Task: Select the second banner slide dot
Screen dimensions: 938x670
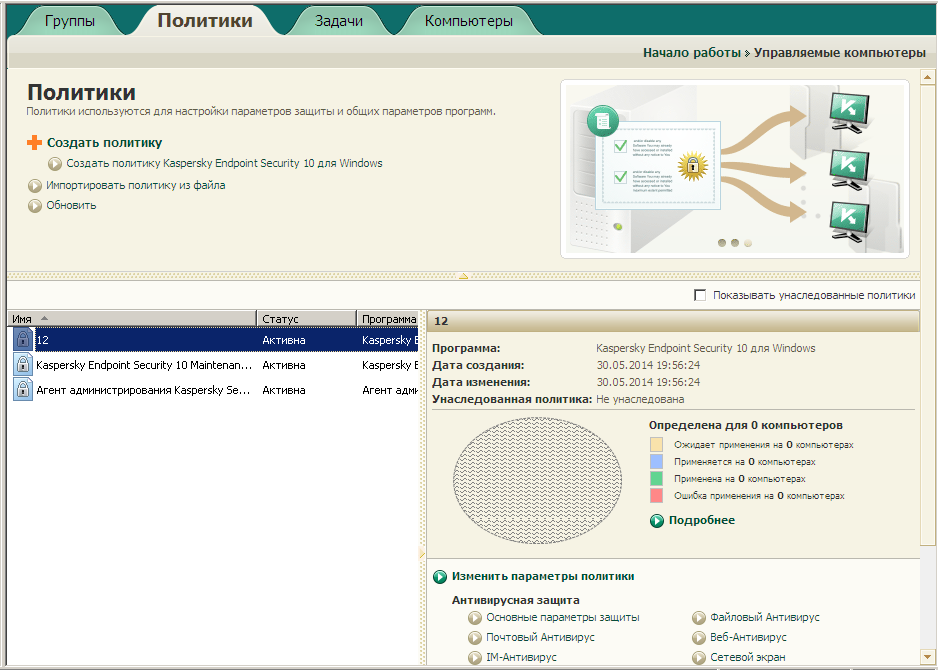Action: (x=735, y=243)
